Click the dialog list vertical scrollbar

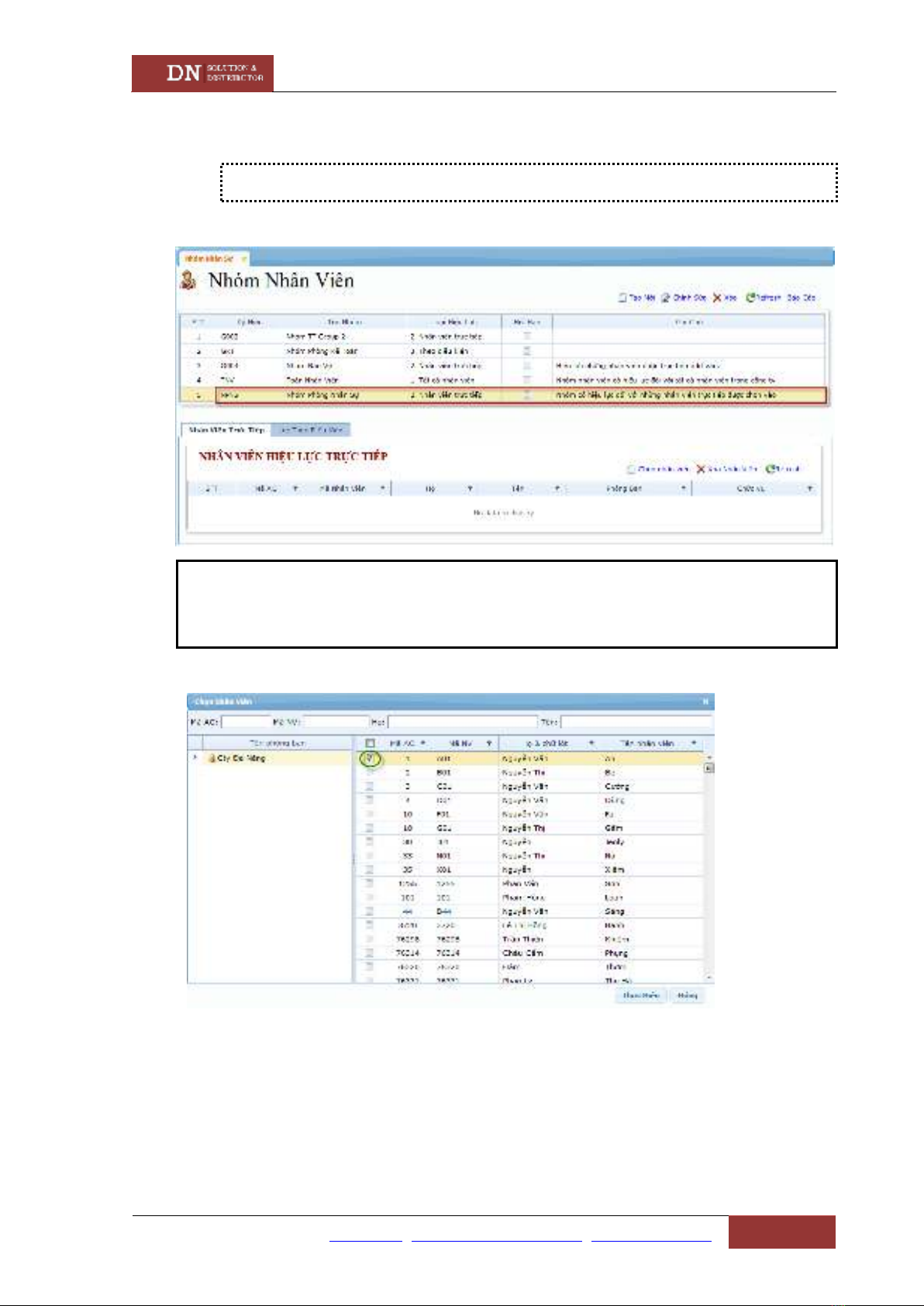click(709, 868)
